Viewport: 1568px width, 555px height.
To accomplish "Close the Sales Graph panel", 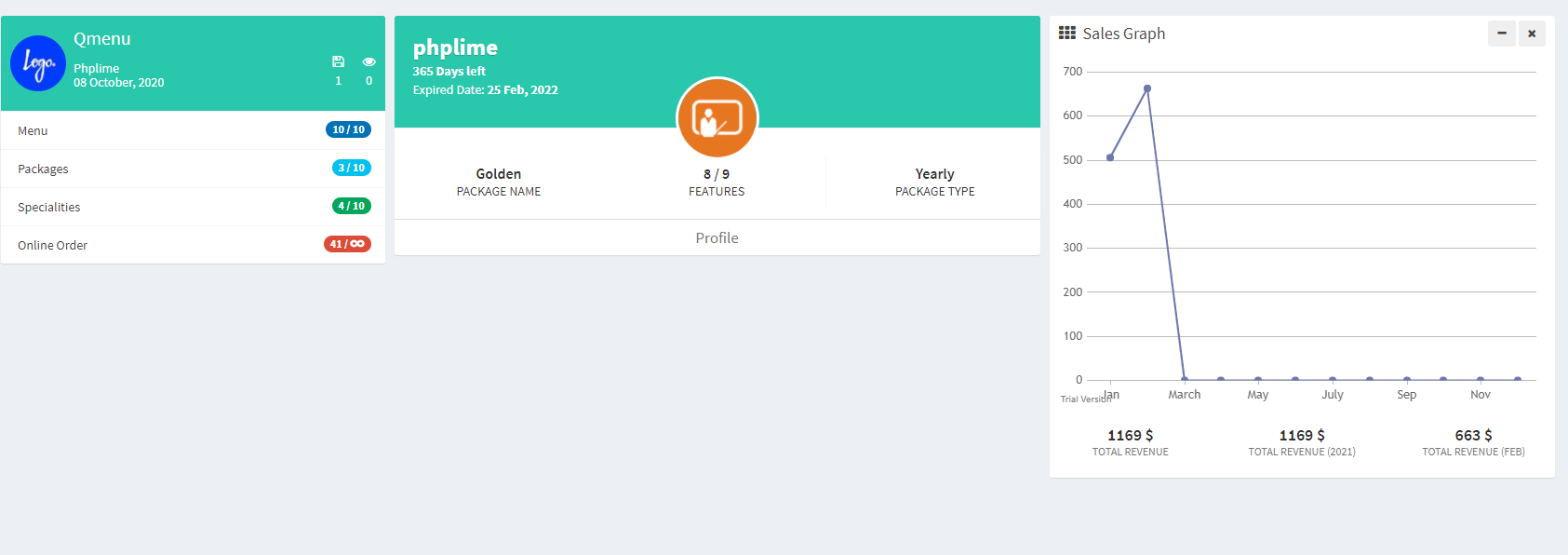I will (x=1532, y=34).
